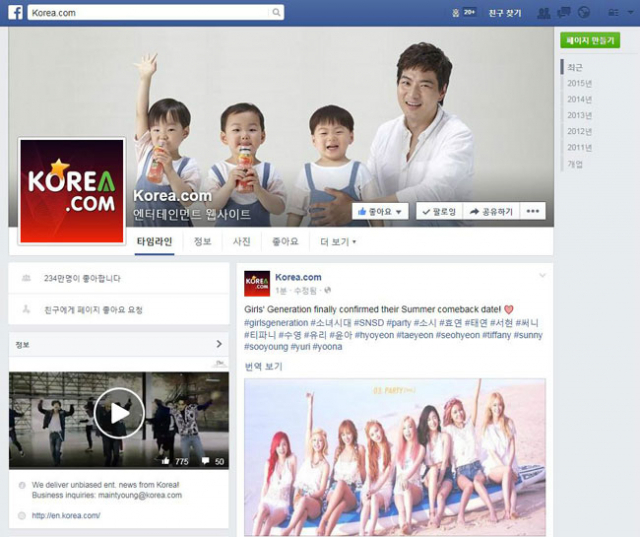Click hashtag #sunny
The height and width of the screenshot is (537, 640).
click(528, 335)
